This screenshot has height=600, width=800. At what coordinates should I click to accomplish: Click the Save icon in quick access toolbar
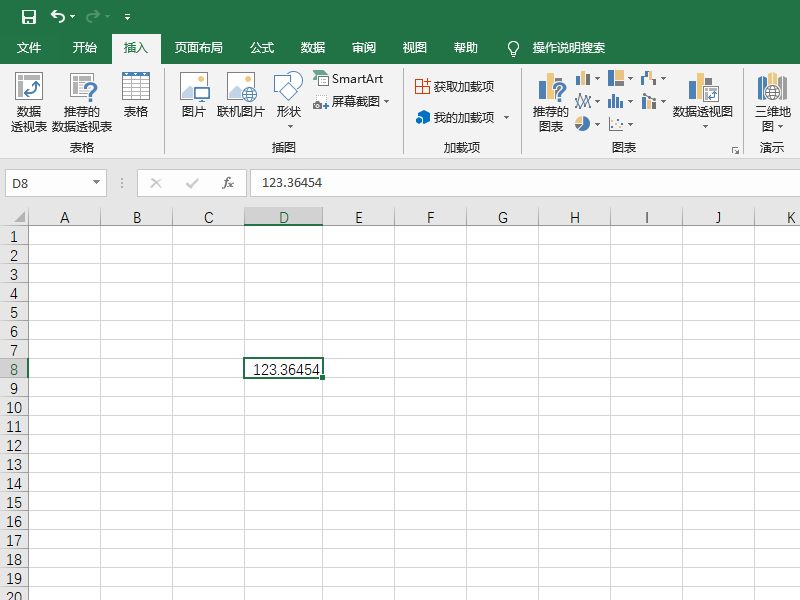click(29, 17)
